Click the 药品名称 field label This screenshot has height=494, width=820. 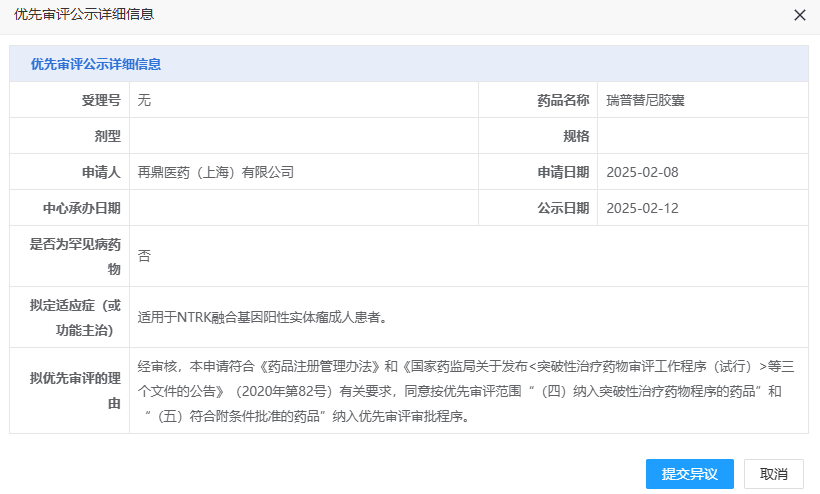(563, 100)
